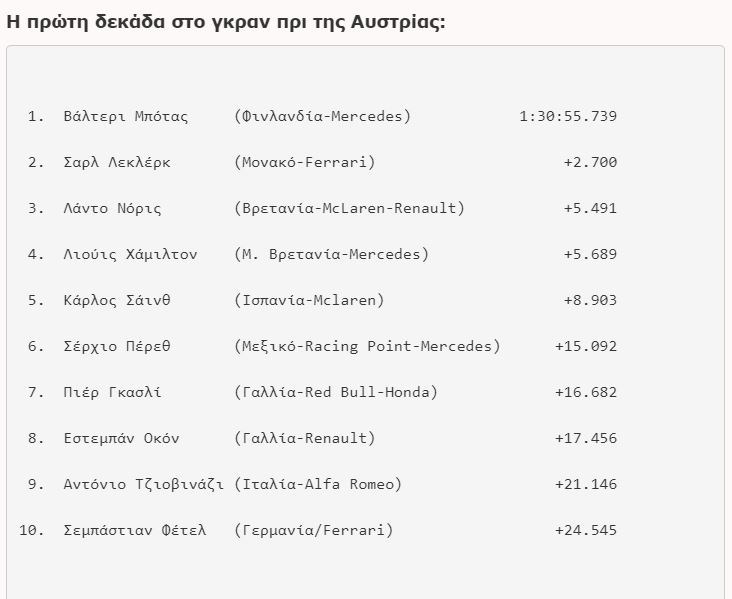This screenshot has height=599, width=732.
Task: Click the driver name Αντόνιο Τζιοβινάζι
Action: coord(143,484)
